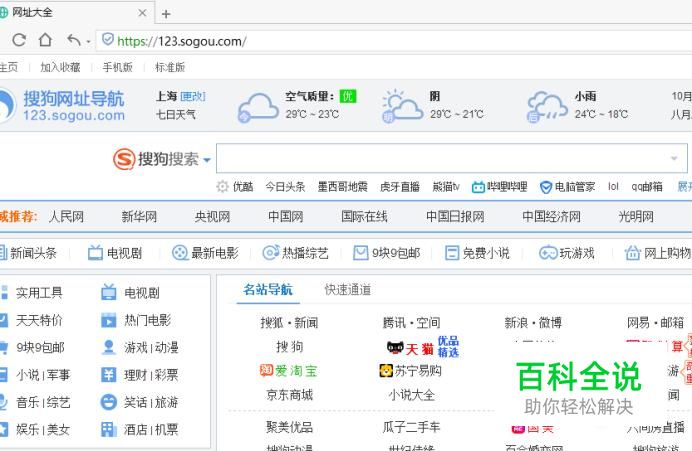Open sidebar 小说|军事 entry
This screenshot has width=692, height=451.
click(35, 375)
